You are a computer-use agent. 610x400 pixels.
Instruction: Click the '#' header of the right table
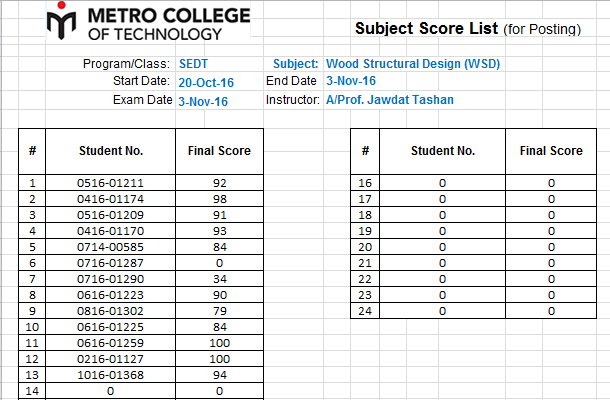point(365,151)
